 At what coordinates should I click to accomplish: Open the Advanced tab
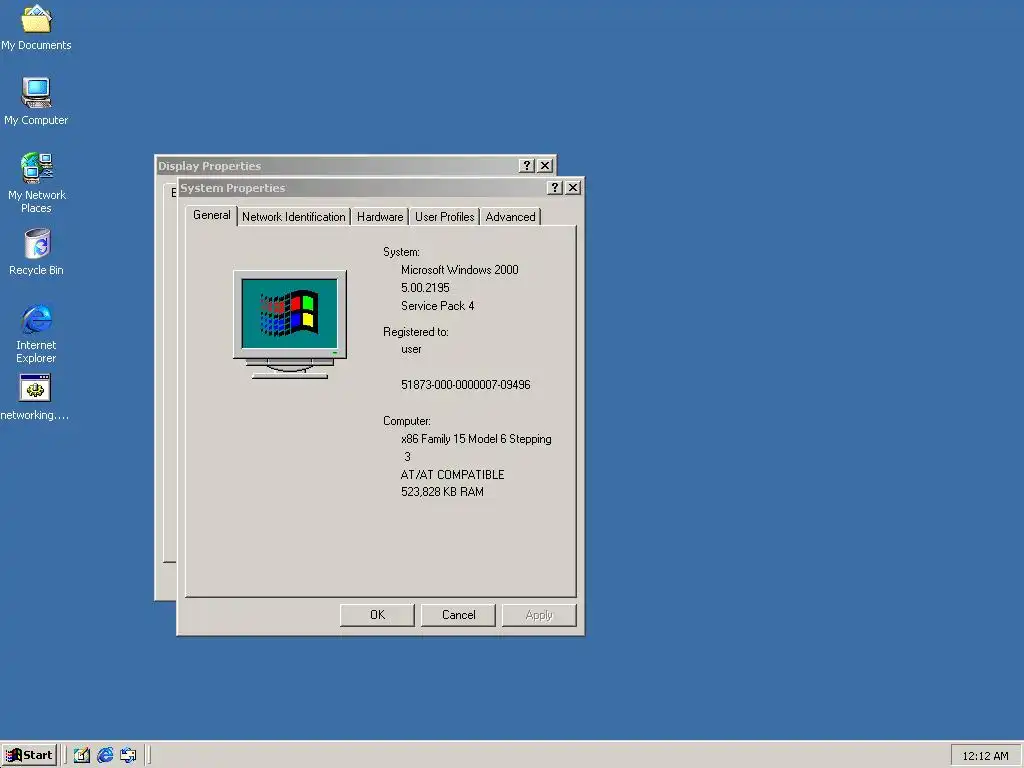pos(510,217)
